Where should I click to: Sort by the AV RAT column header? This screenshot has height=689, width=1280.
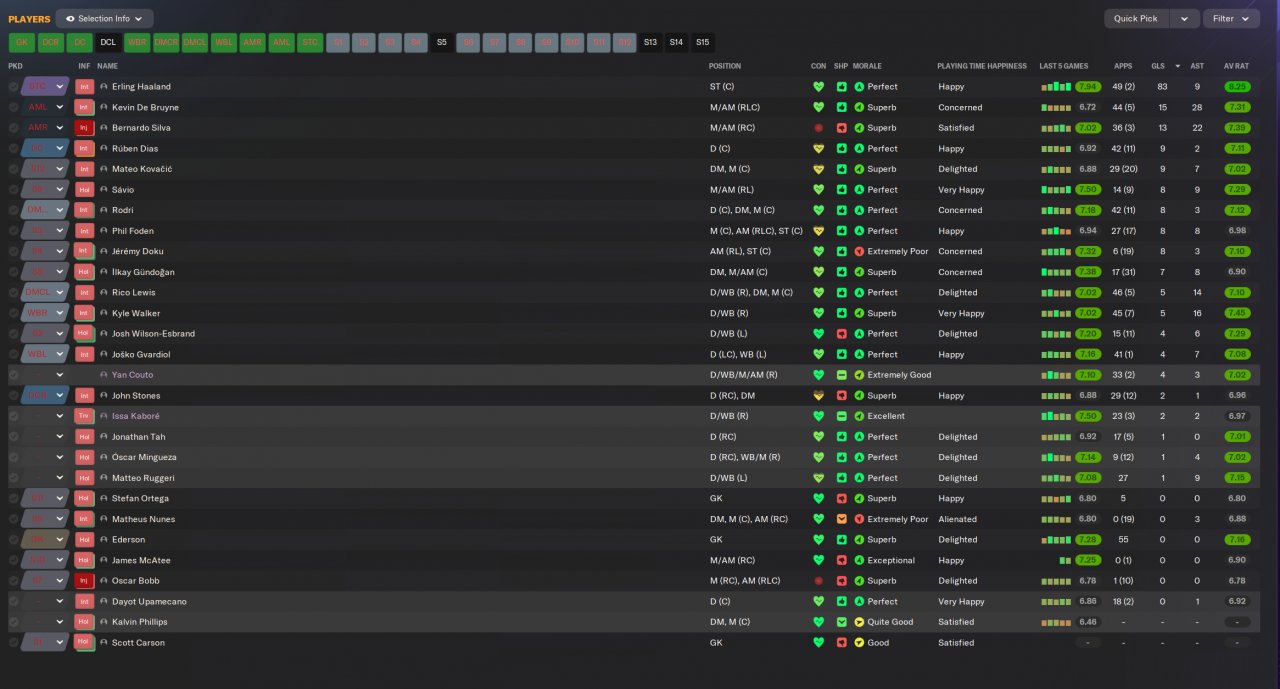(x=1237, y=66)
